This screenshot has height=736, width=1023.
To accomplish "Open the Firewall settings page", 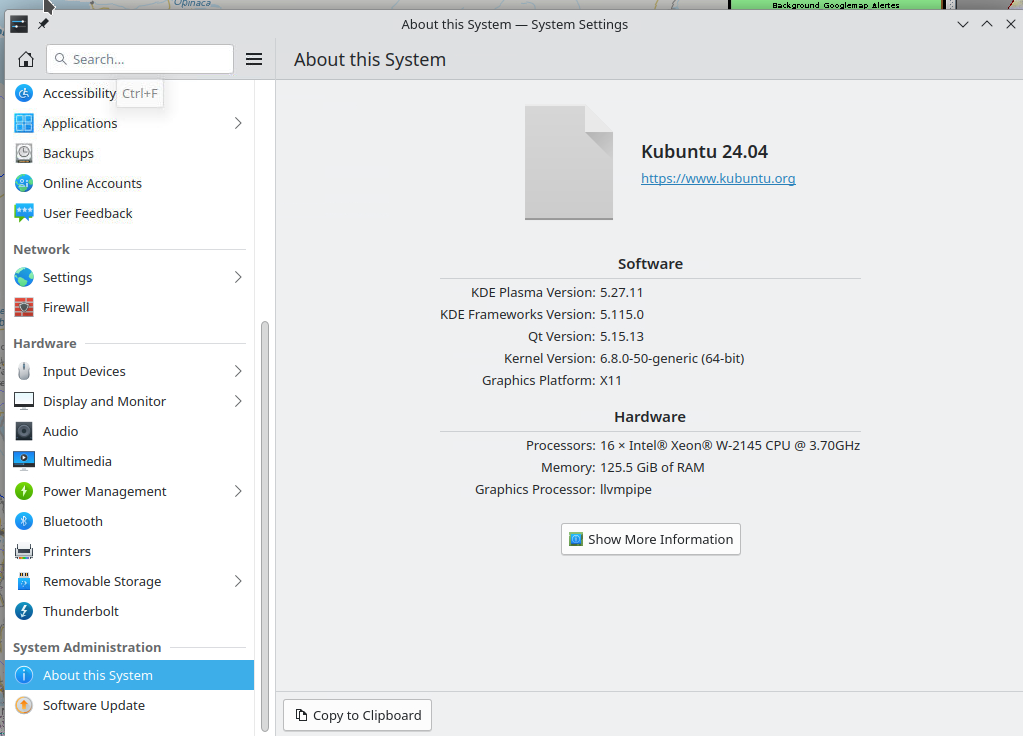I will [129, 307].
